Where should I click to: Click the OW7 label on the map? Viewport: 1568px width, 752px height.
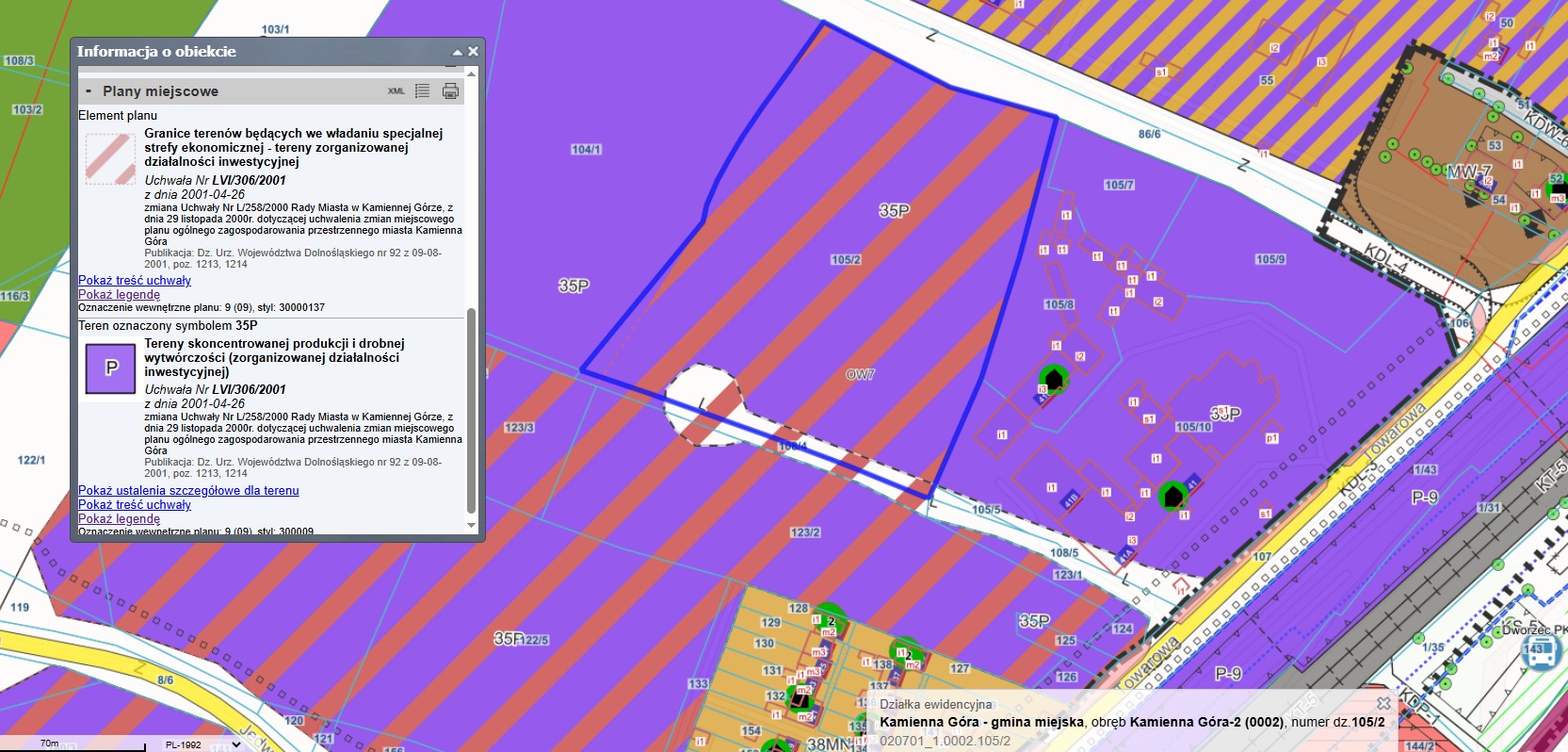tap(860, 375)
